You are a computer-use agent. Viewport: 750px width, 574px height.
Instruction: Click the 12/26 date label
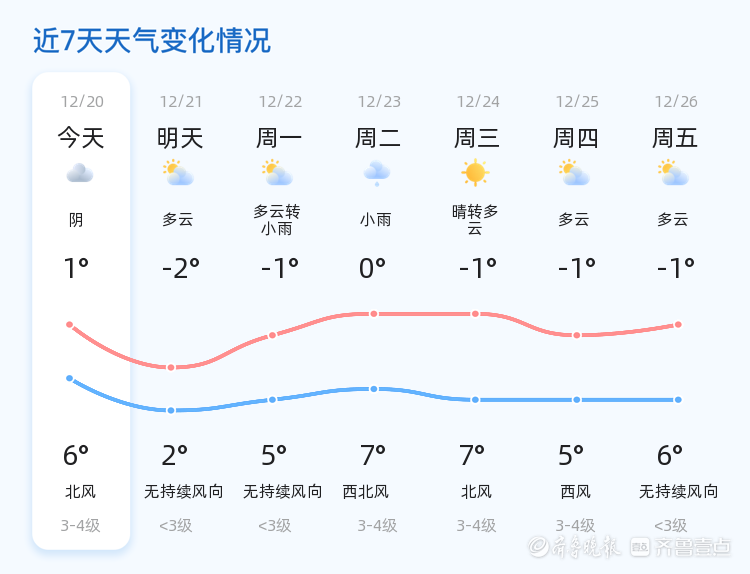coord(676,101)
